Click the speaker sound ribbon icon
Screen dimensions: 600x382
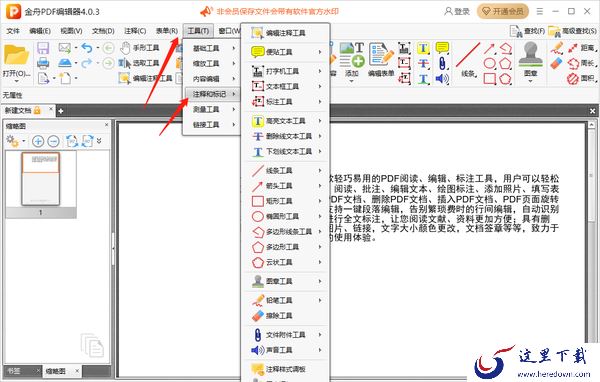442,79
